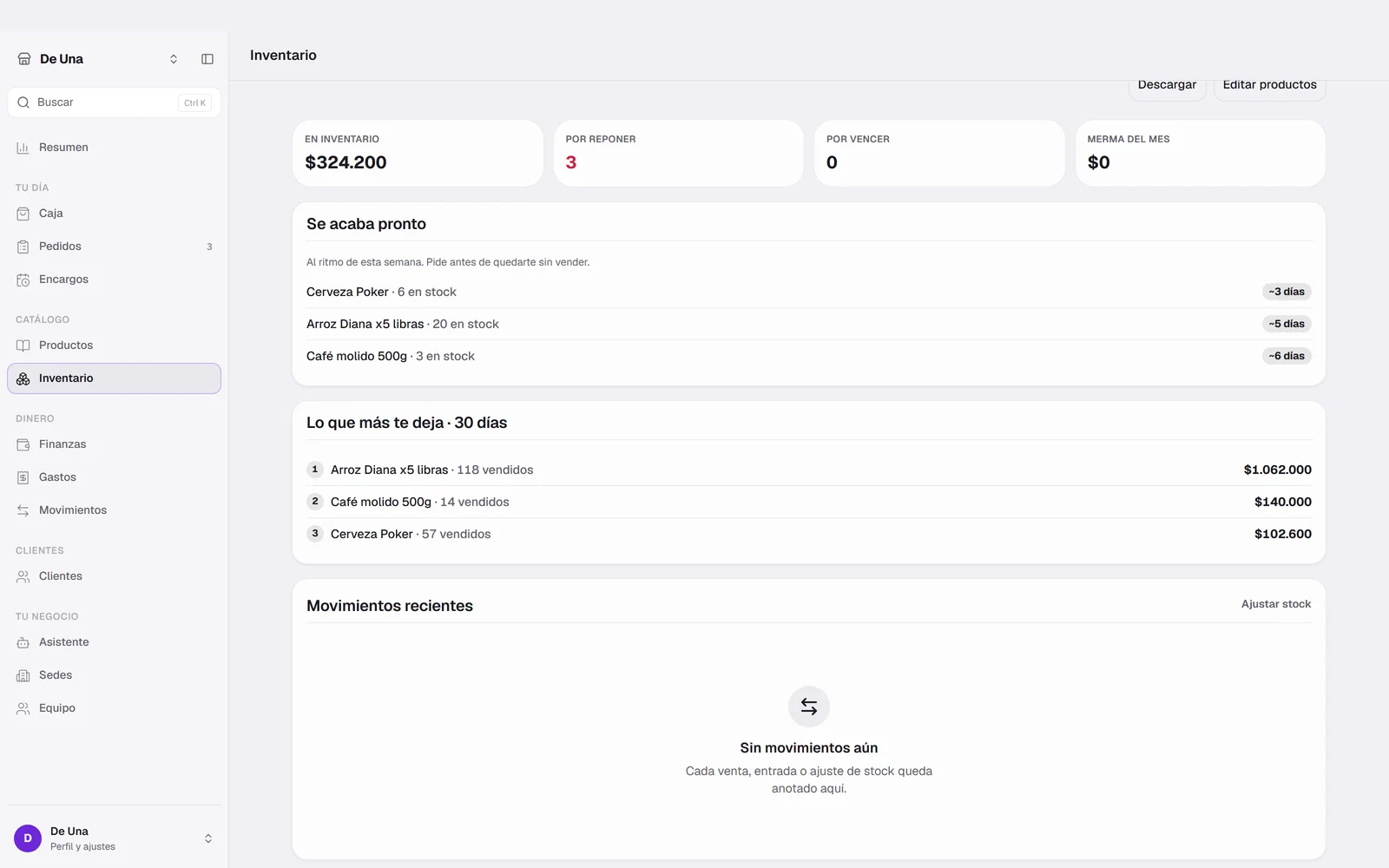Click the ~3 días badge

(x=1287, y=292)
